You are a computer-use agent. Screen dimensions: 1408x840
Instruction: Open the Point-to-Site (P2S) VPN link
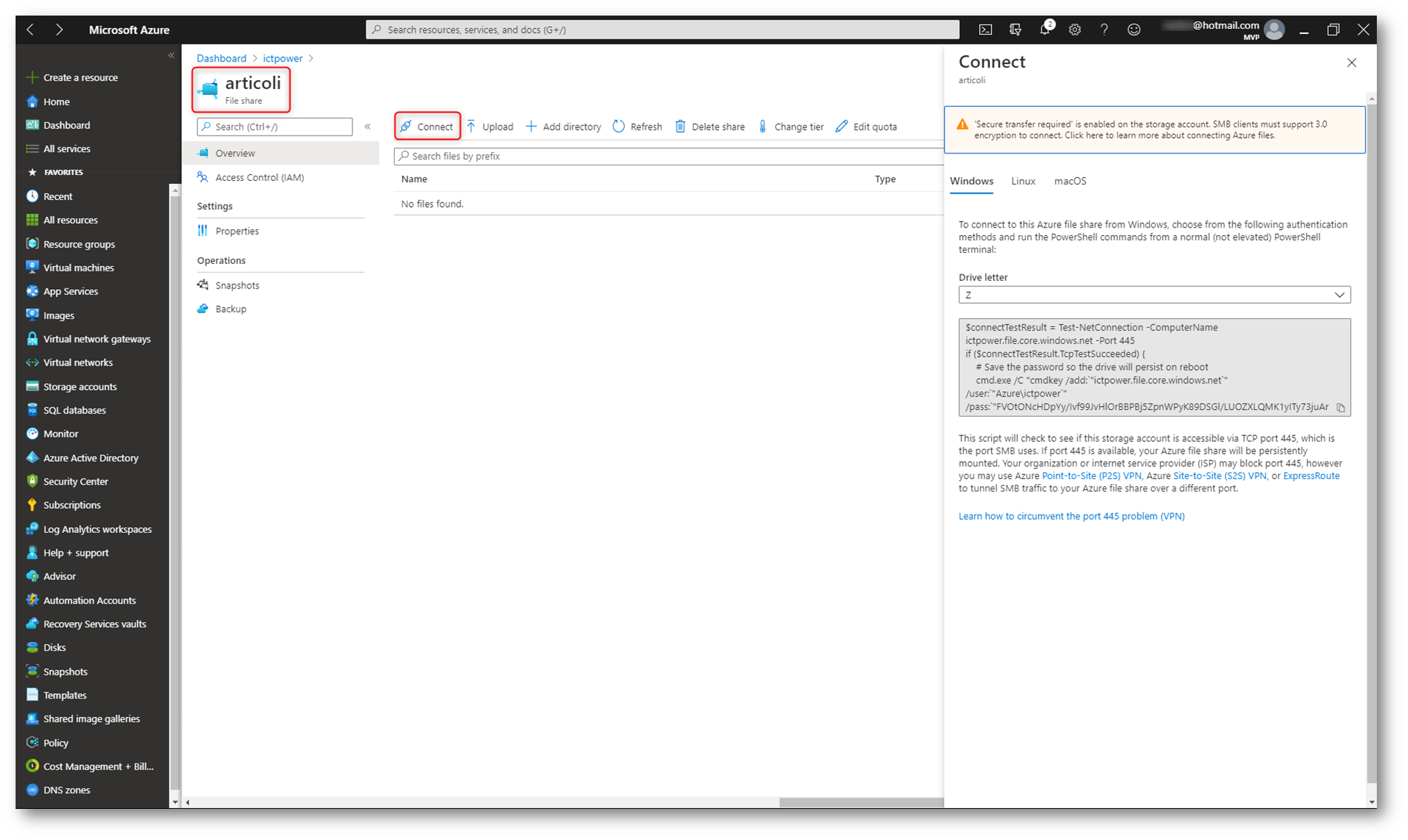click(x=1091, y=476)
